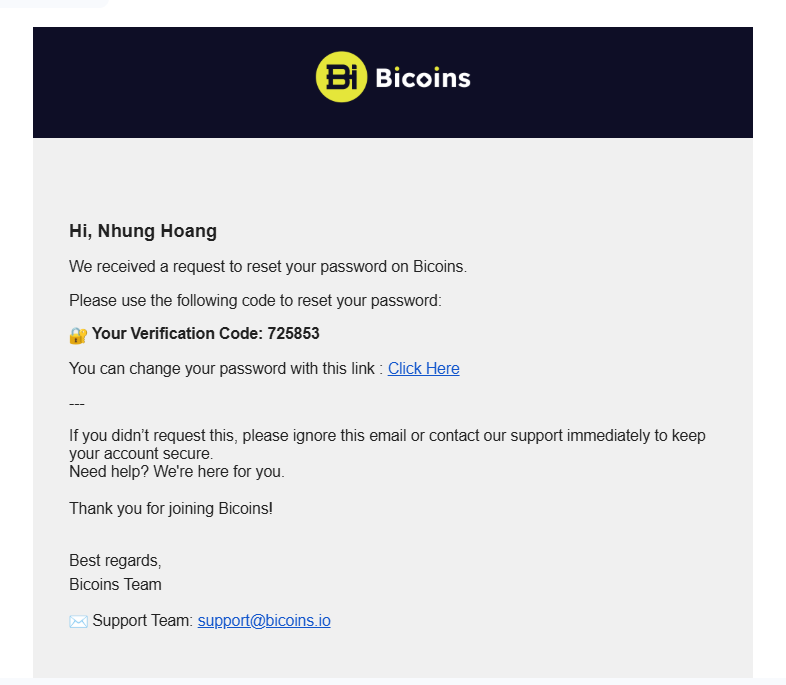Viewport: 786px width, 685px height.
Task: Click the 'You can change your password' text
Action: coord(226,368)
